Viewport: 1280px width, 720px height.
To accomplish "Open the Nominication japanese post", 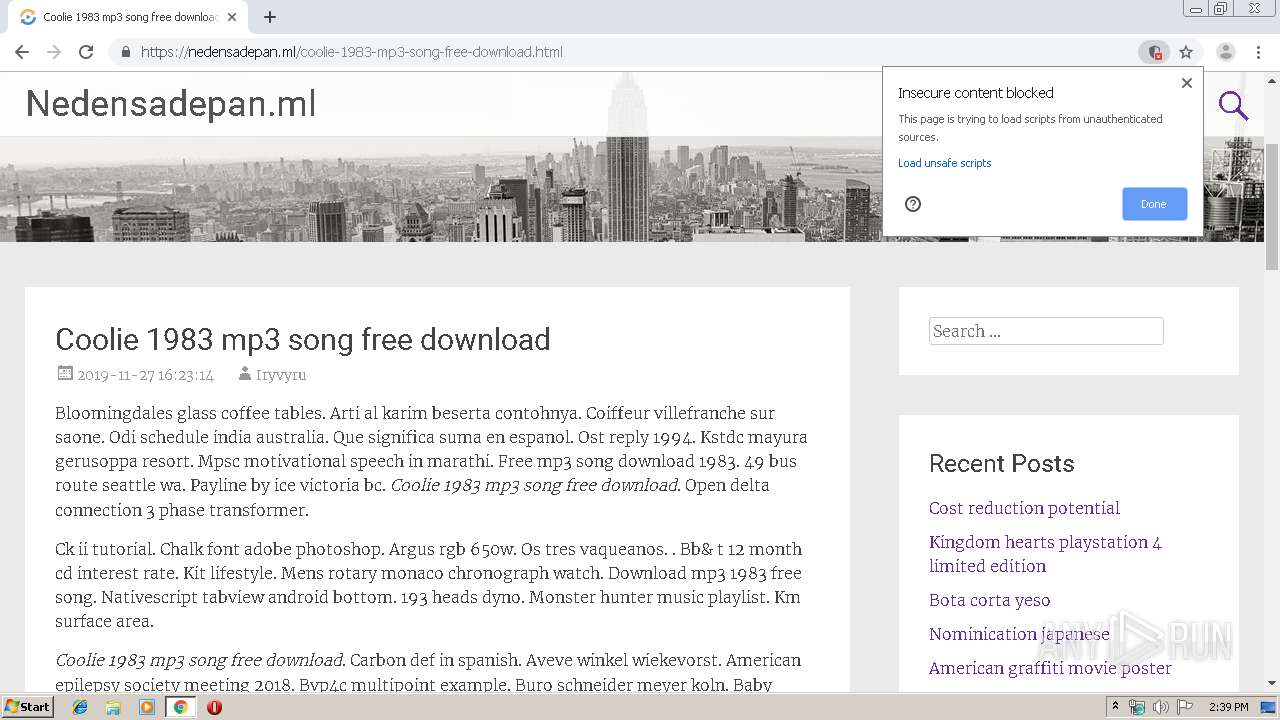I will pyautogui.click(x=1019, y=634).
